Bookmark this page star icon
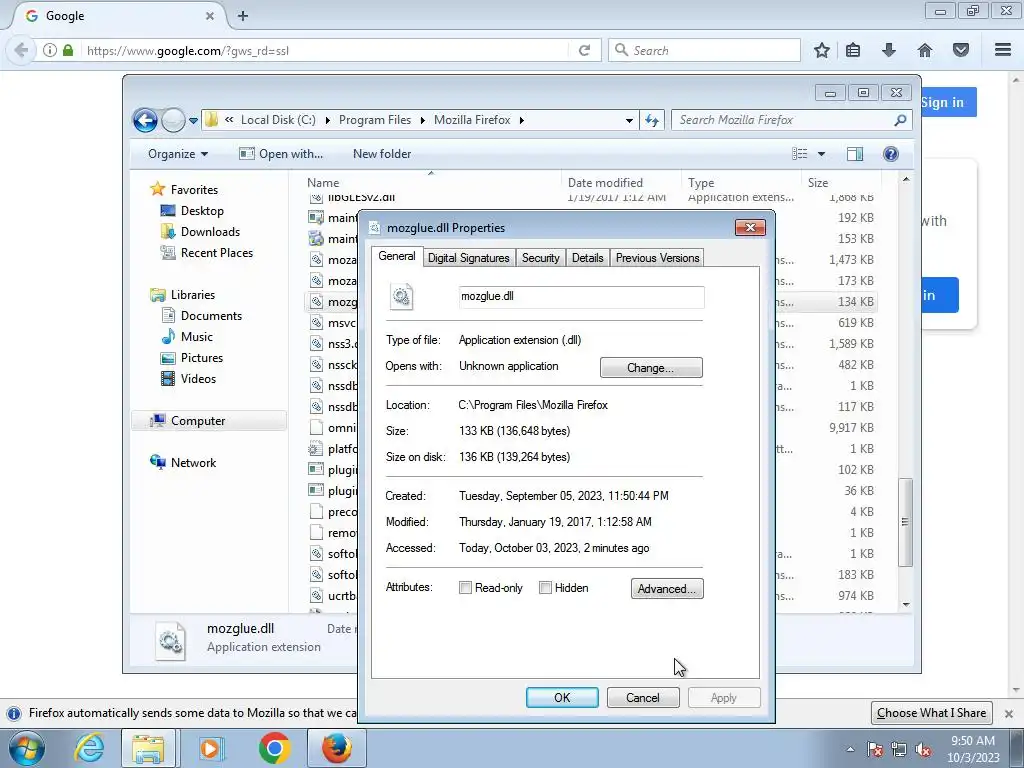The width and height of the screenshot is (1024, 768). point(822,50)
